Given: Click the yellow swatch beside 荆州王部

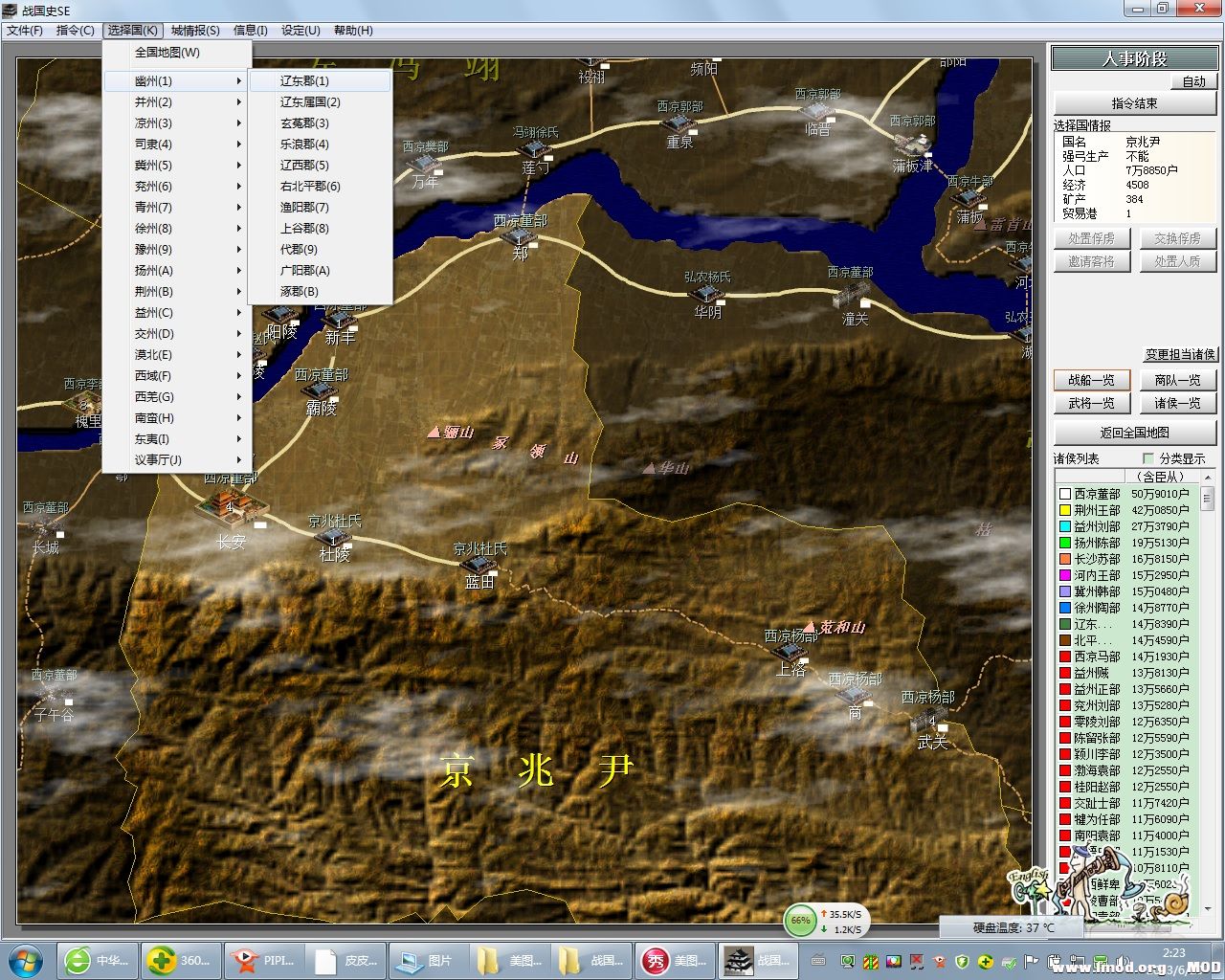Looking at the screenshot, I should [x=1064, y=510].
